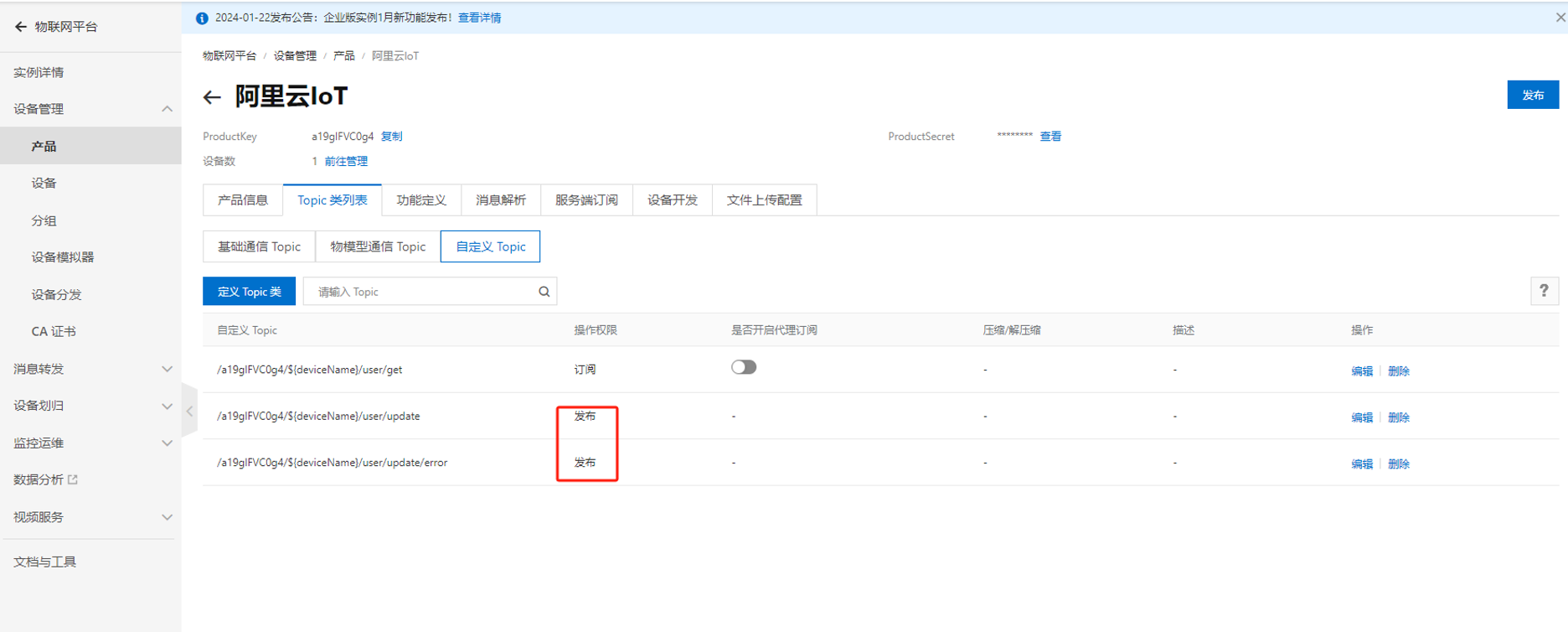The image size is (1568, 632).
Task: Delete the user/update topic row
Action: click(1399, 417)
